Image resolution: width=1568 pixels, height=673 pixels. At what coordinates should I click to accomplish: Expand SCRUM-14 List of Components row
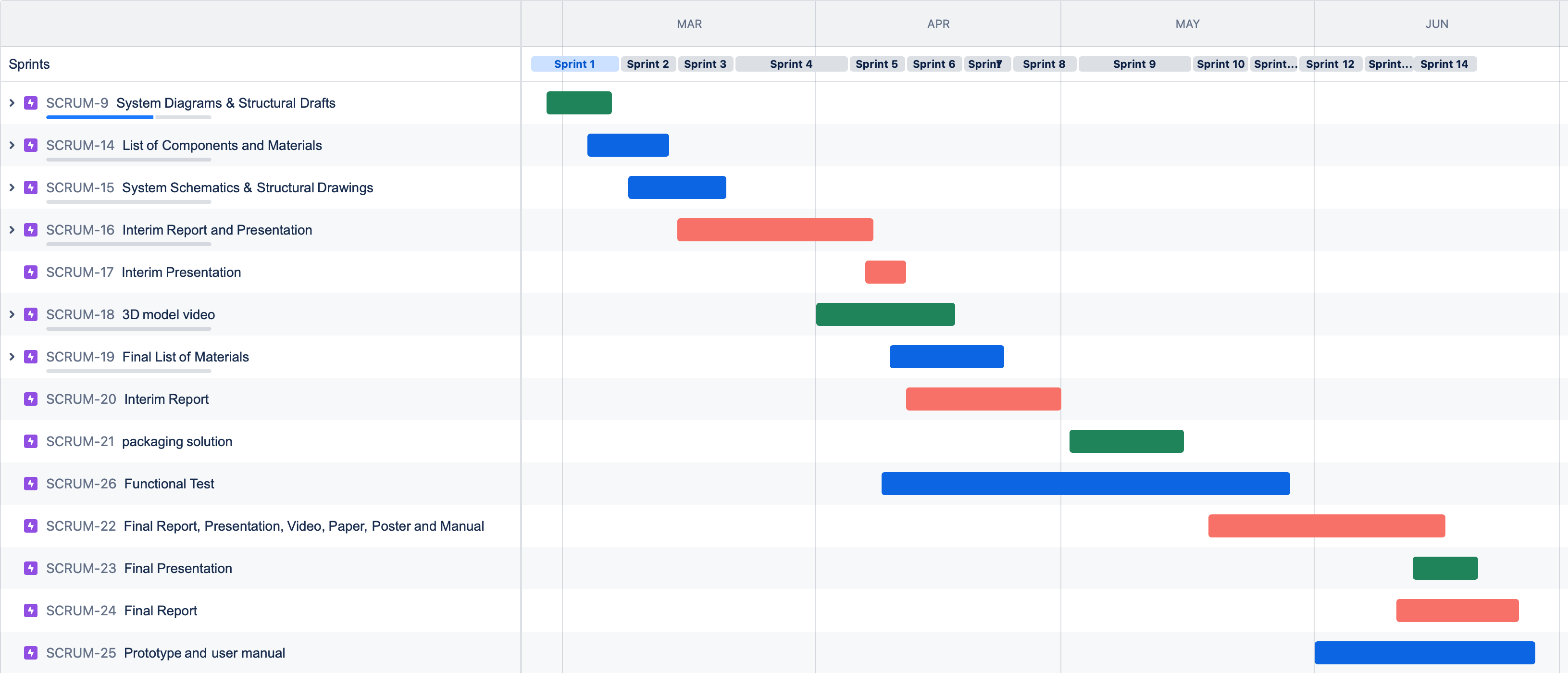coord(12,146)
